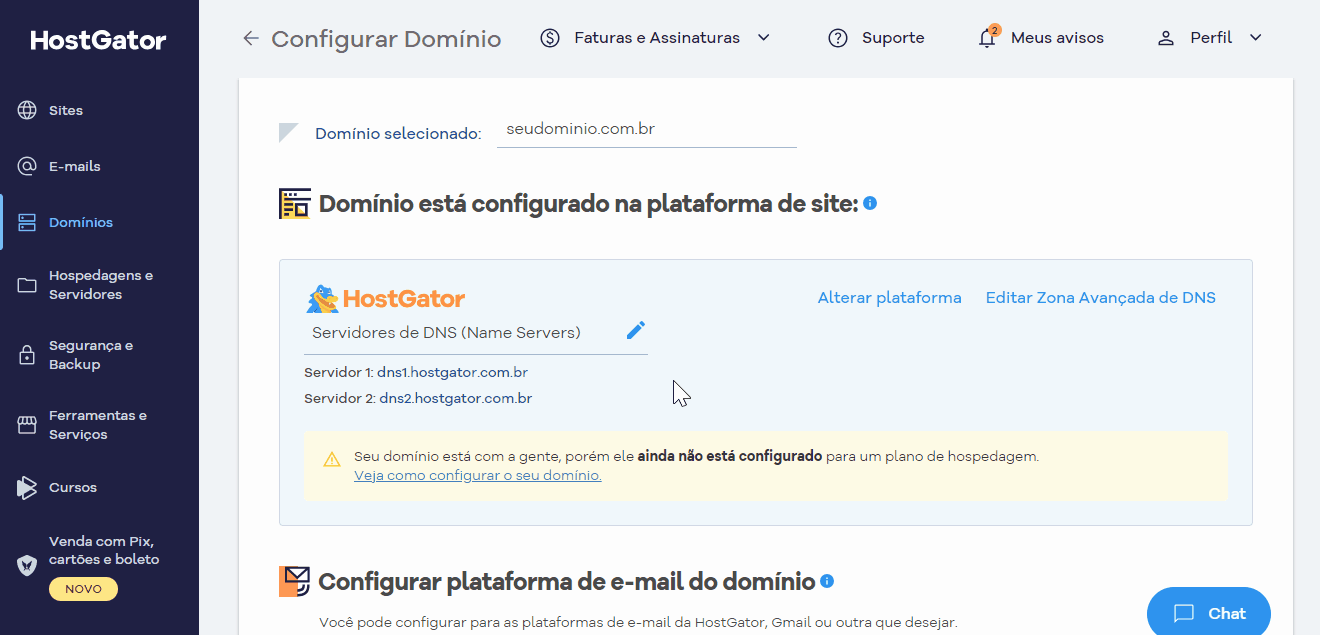The width and height of the screenshot is (1320, 635).
Task: Click info icon beside plataforma de site heading
Action: click(x=870, y=203)
